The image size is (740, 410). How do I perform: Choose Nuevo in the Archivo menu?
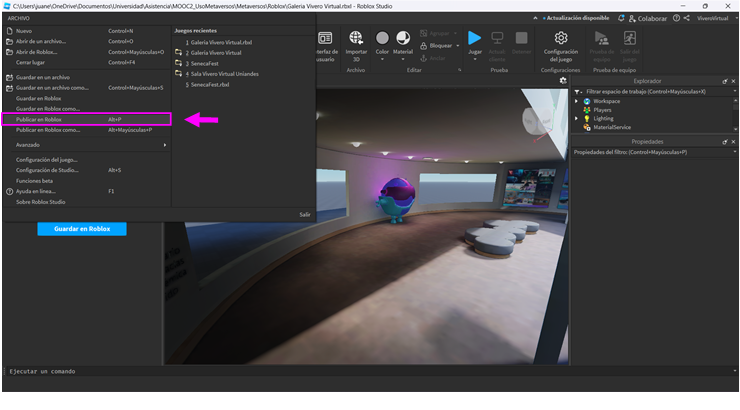point(87,31)
